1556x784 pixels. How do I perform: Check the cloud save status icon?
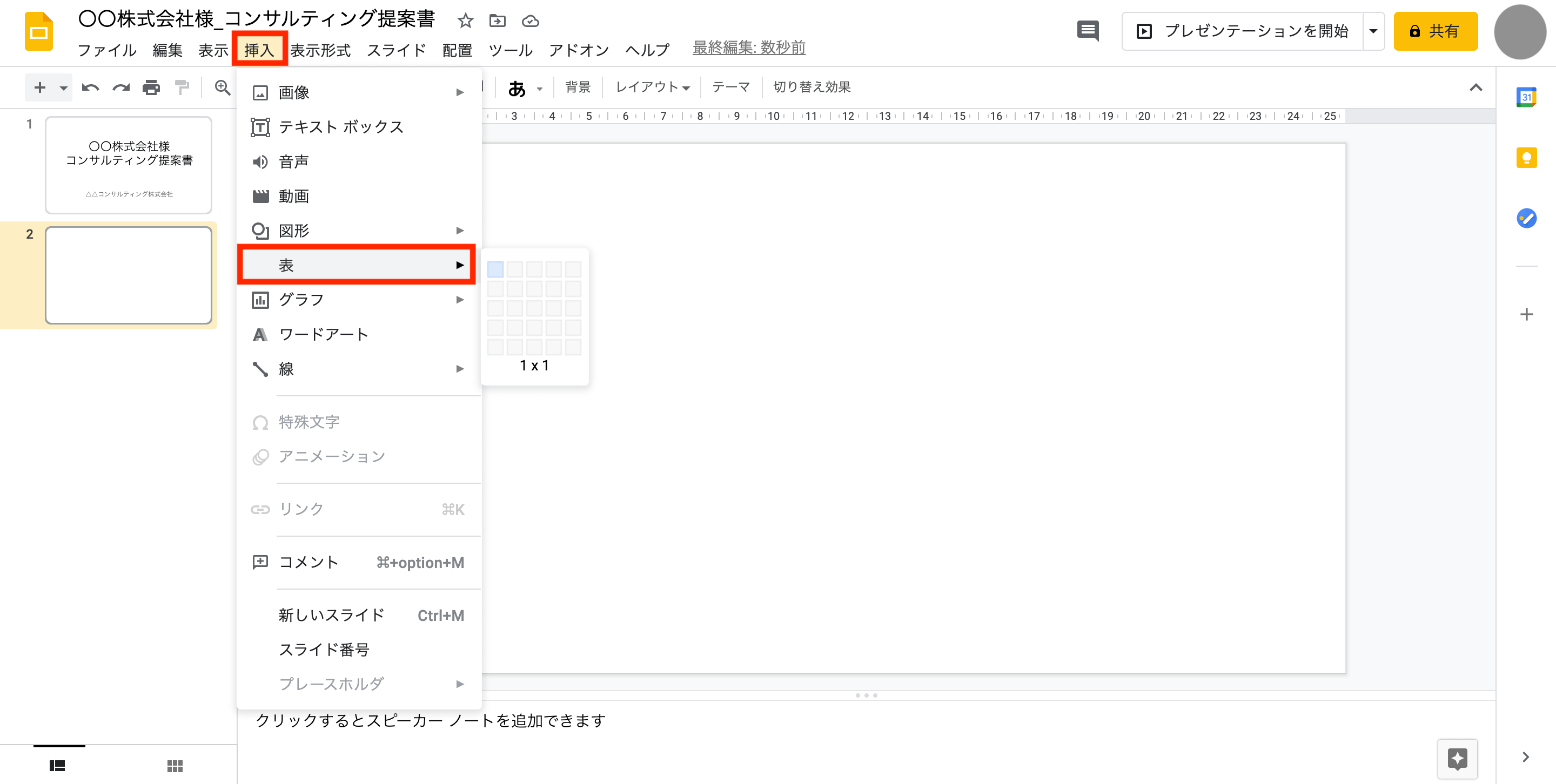click(x=531, y=21)
